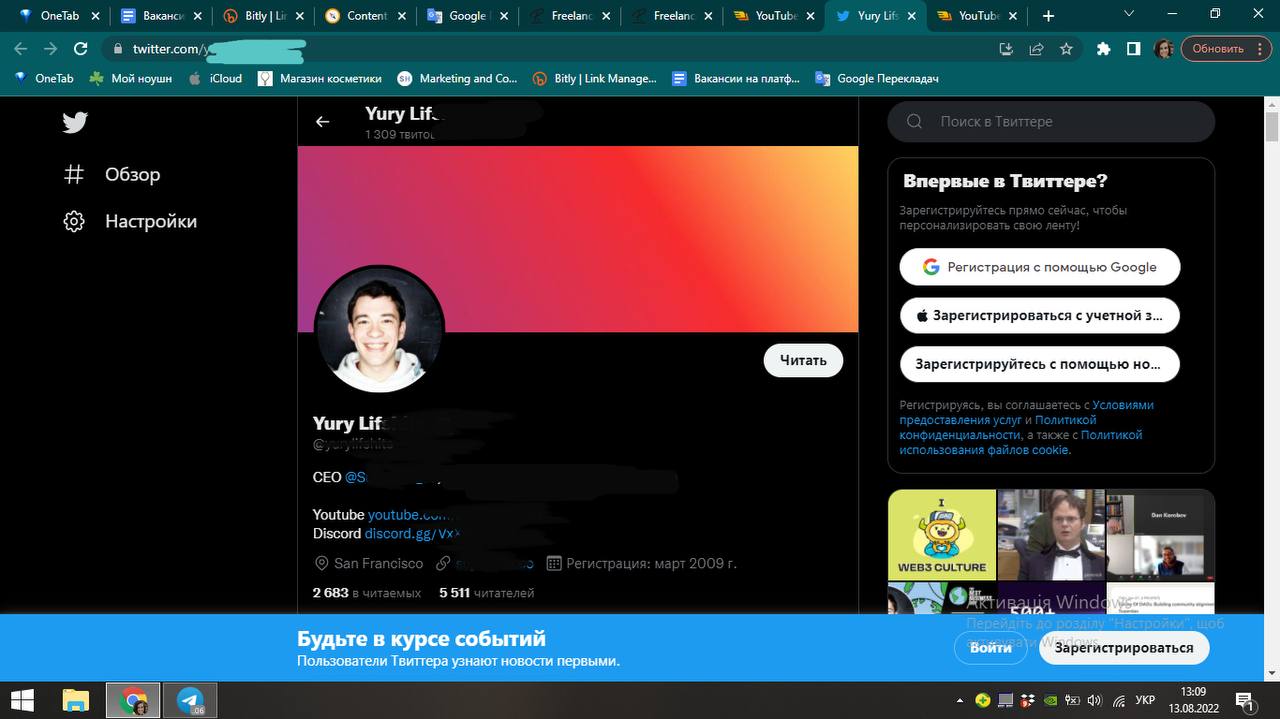The width and height of the screenshot is (1280, 719).
Task: Open OneTab bookmark
Action: [45, 78]
